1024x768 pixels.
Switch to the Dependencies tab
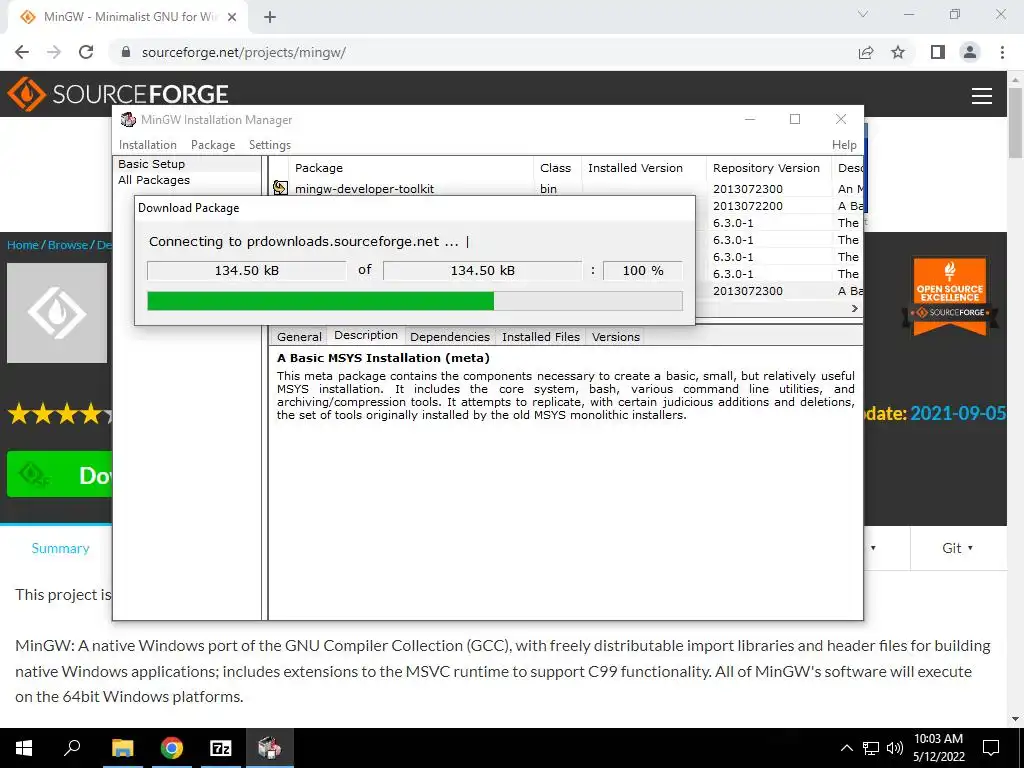(449, 336)
